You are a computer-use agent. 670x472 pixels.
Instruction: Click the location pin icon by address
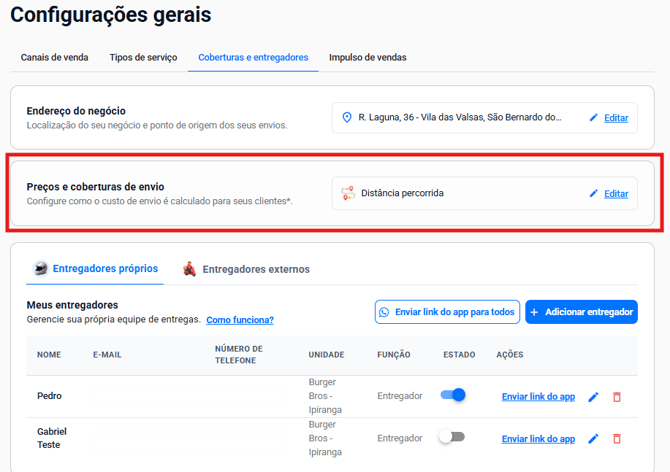click(347, 117)
